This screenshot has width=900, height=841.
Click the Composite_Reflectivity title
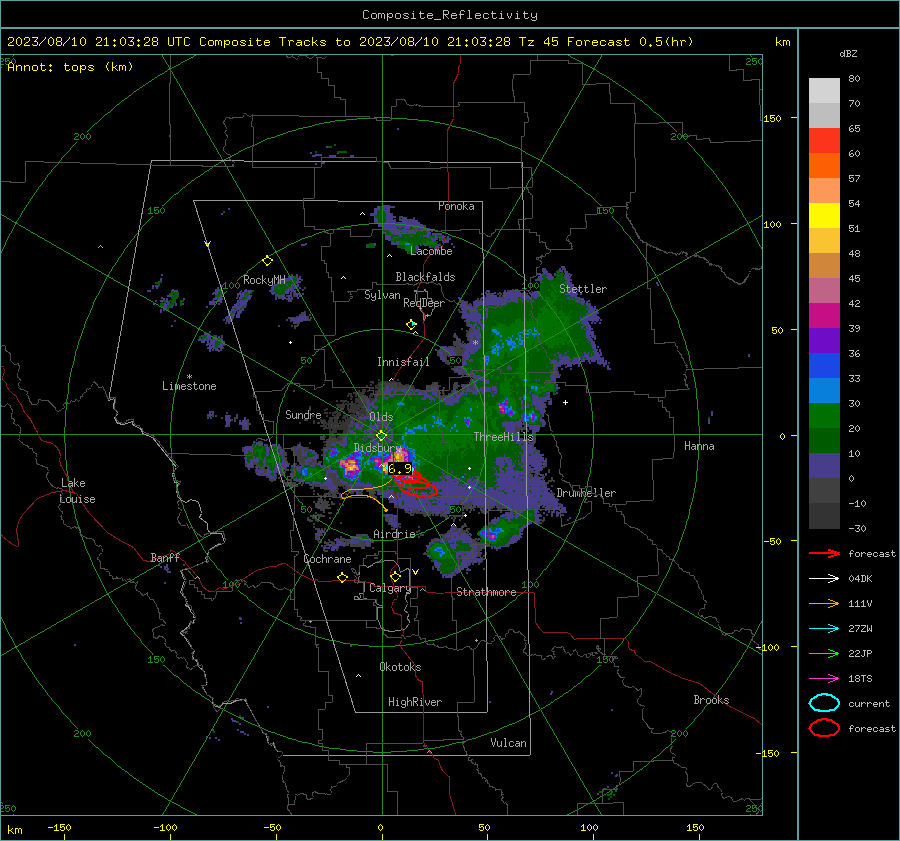(450, 15)
